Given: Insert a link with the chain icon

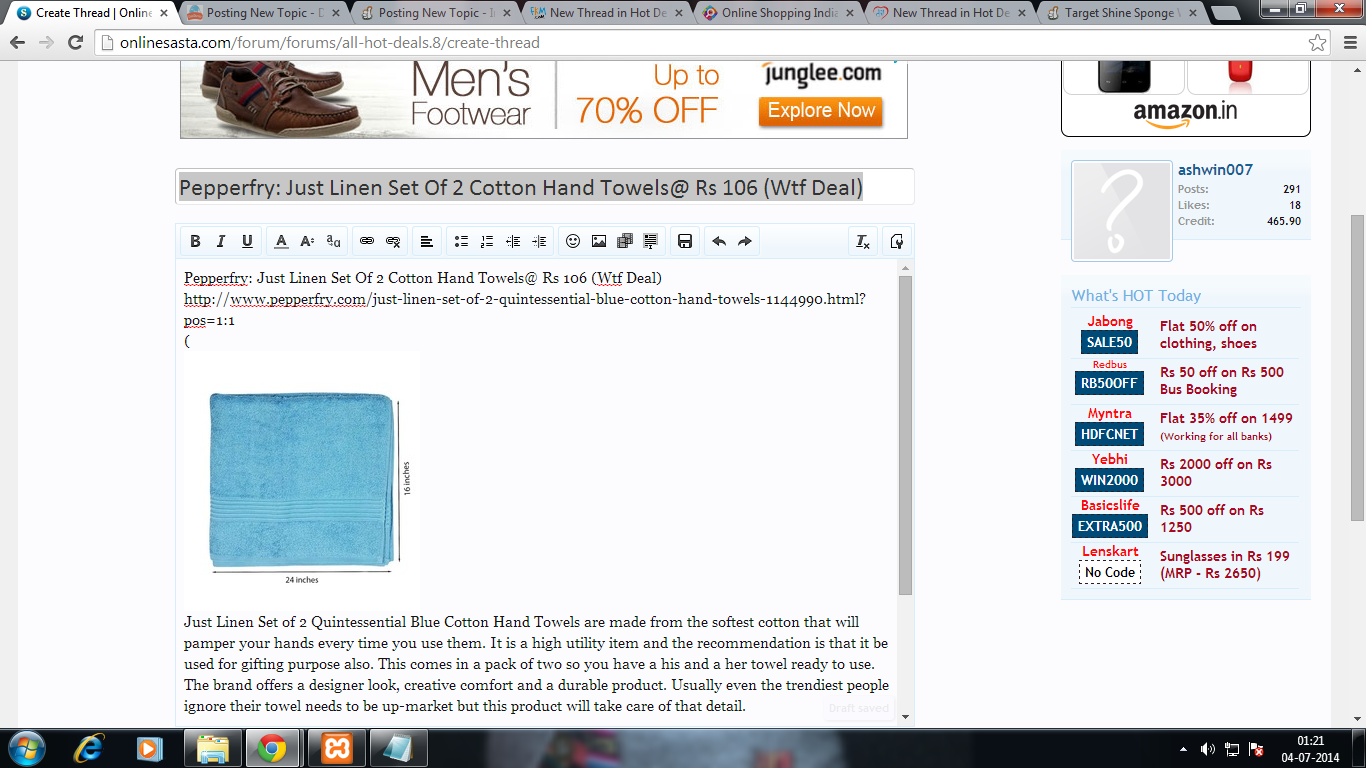Looking at the screenshot, I should pos(367,241).
